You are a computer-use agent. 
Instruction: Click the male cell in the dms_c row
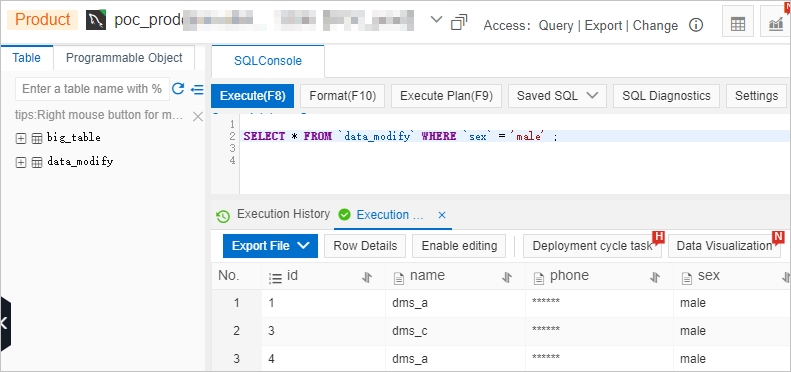[x=732, y=331]
